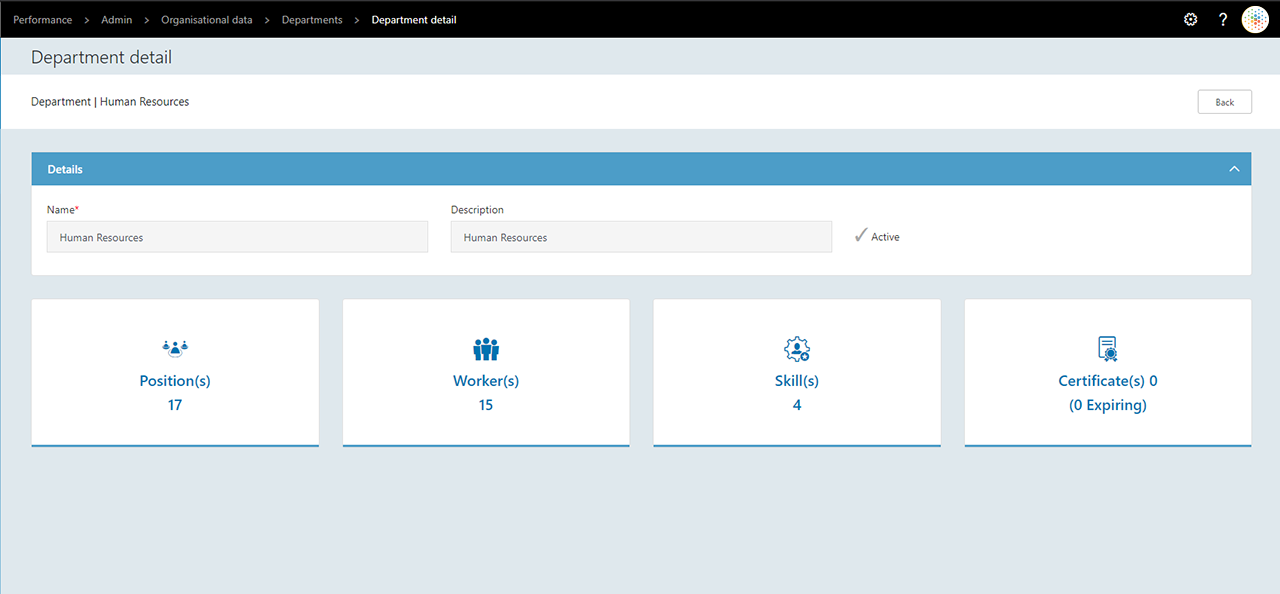Viewport: 1280px width, 594px height.
Task: Click the Positions group icon
Action: click(x=175, y=349)
